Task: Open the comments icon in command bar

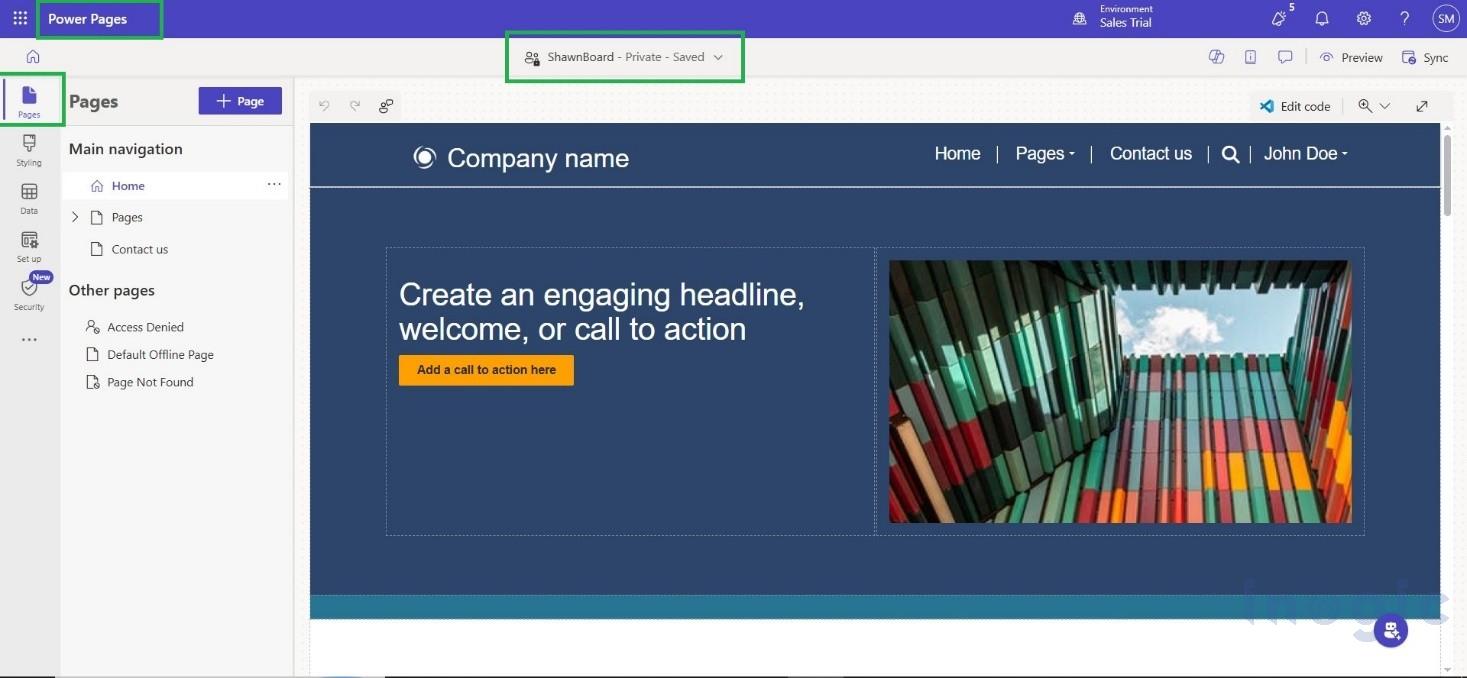Action: pos(1285,57)
